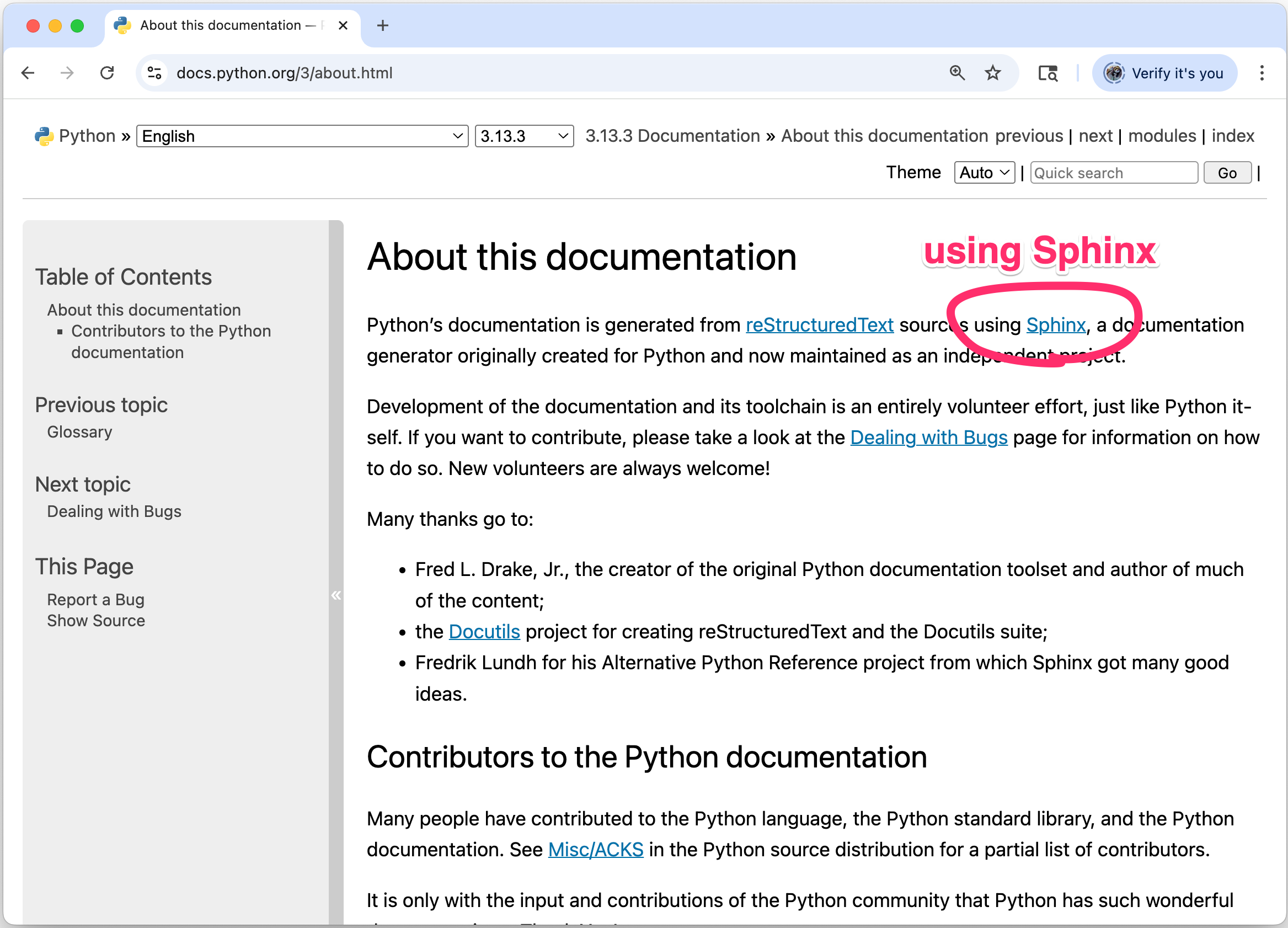Open the reStructuredText link
Image resolution: width=1288 pixels, height=928 pixels.
tap(819, 325)
